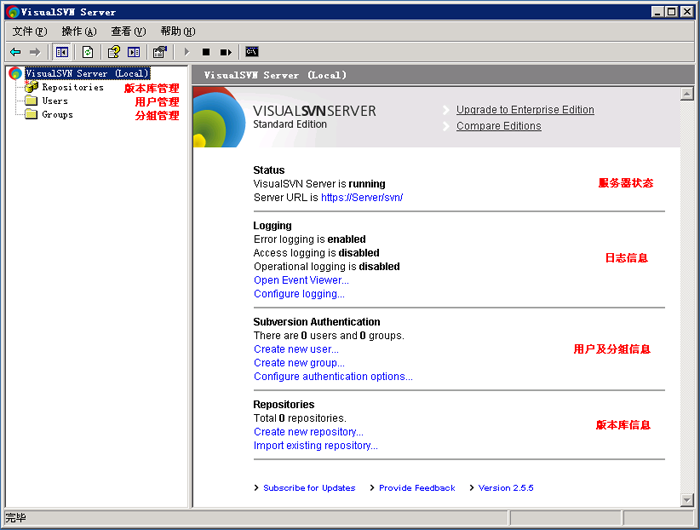This screenshot has width=700, height=530.
Task: Click the Stop service square icon
Action: (206, 52)
